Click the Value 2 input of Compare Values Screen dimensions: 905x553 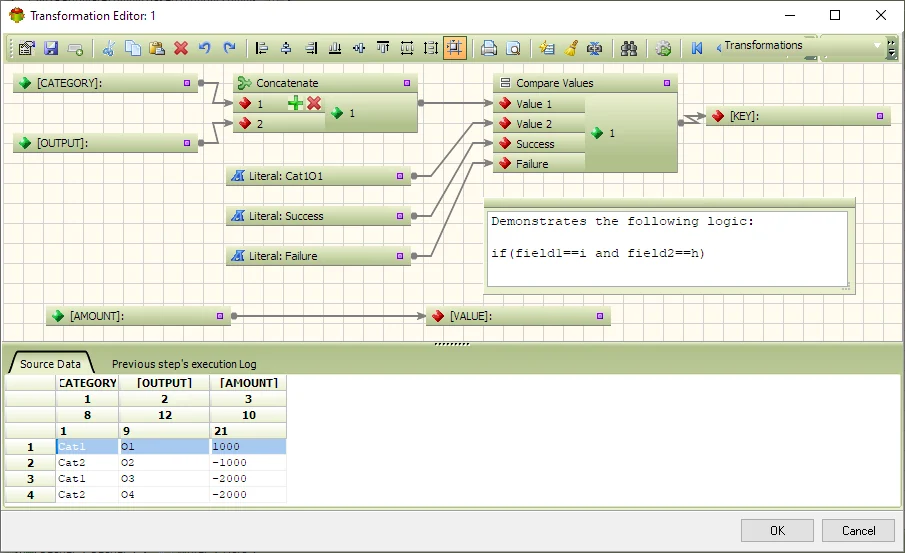(539, 124)
